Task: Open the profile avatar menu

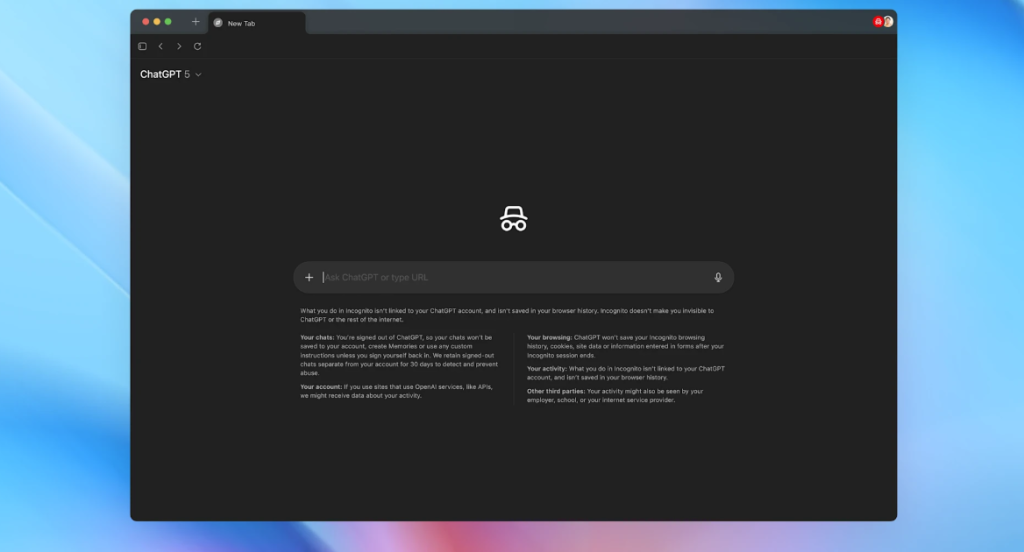Action: (888, 21)
